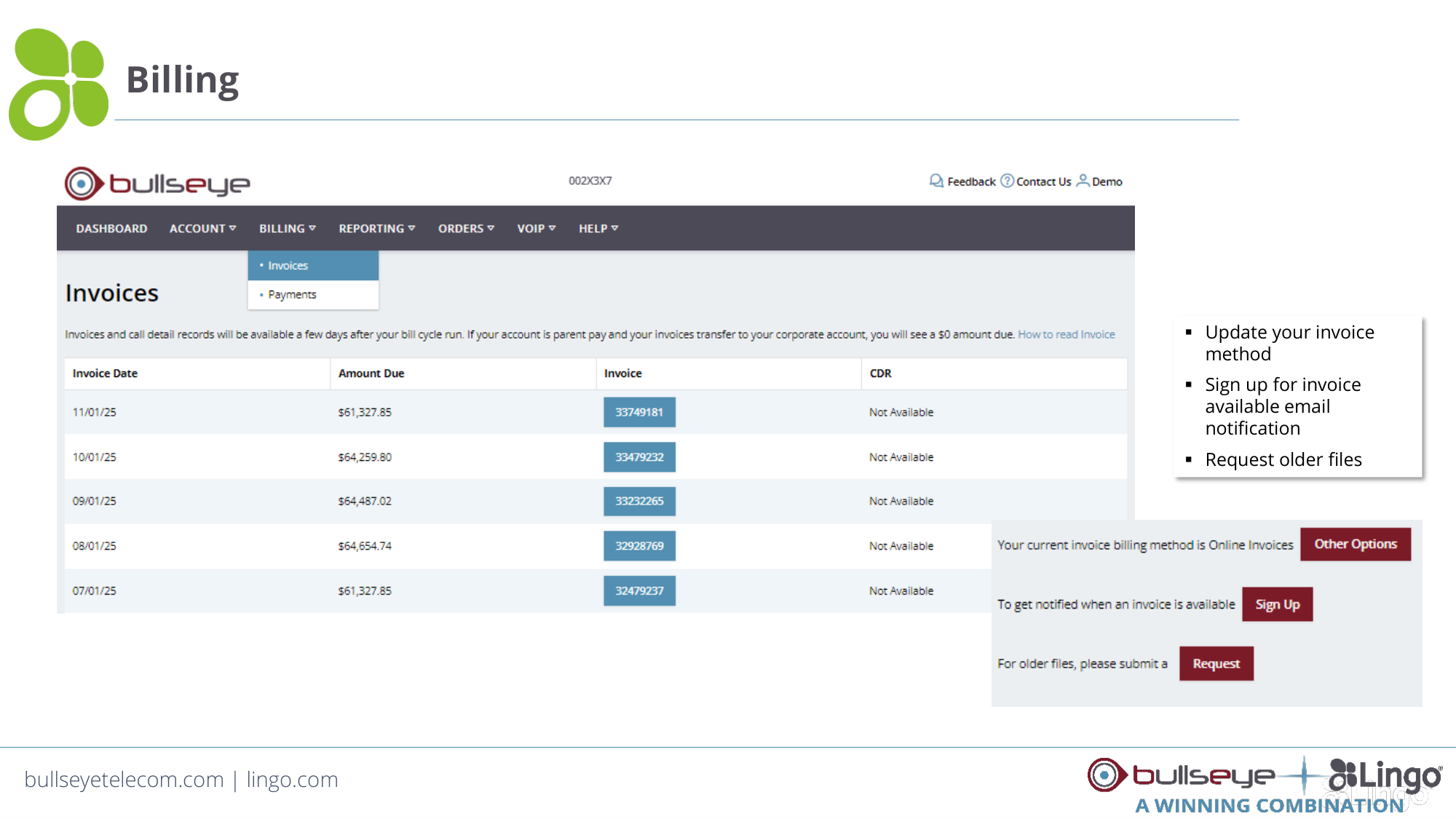Click the Lingo logo in slide footer
Screen dimensions: 1456x819
[x=1385, y=775]
